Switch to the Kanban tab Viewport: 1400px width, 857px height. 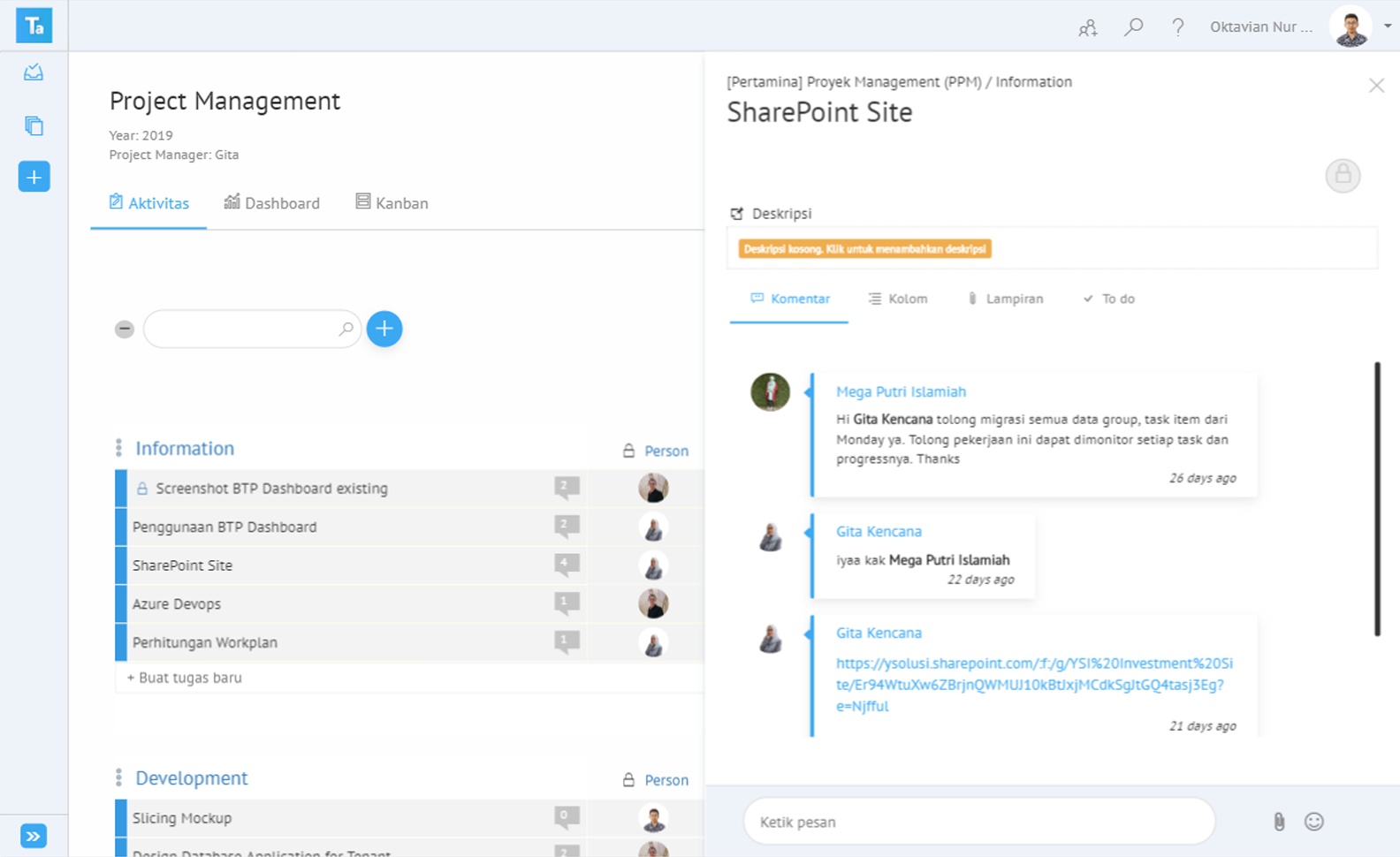(x=392, y=203)
